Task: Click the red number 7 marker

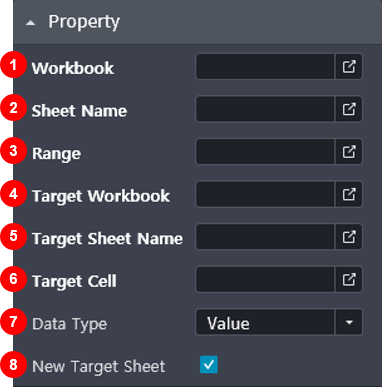Action: click(13, 322)
